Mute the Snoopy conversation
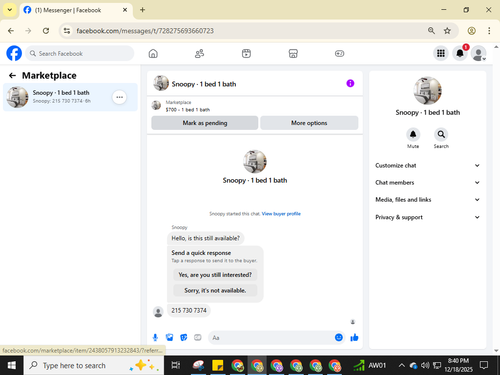 pyautogui.click(x=413, y=134)
